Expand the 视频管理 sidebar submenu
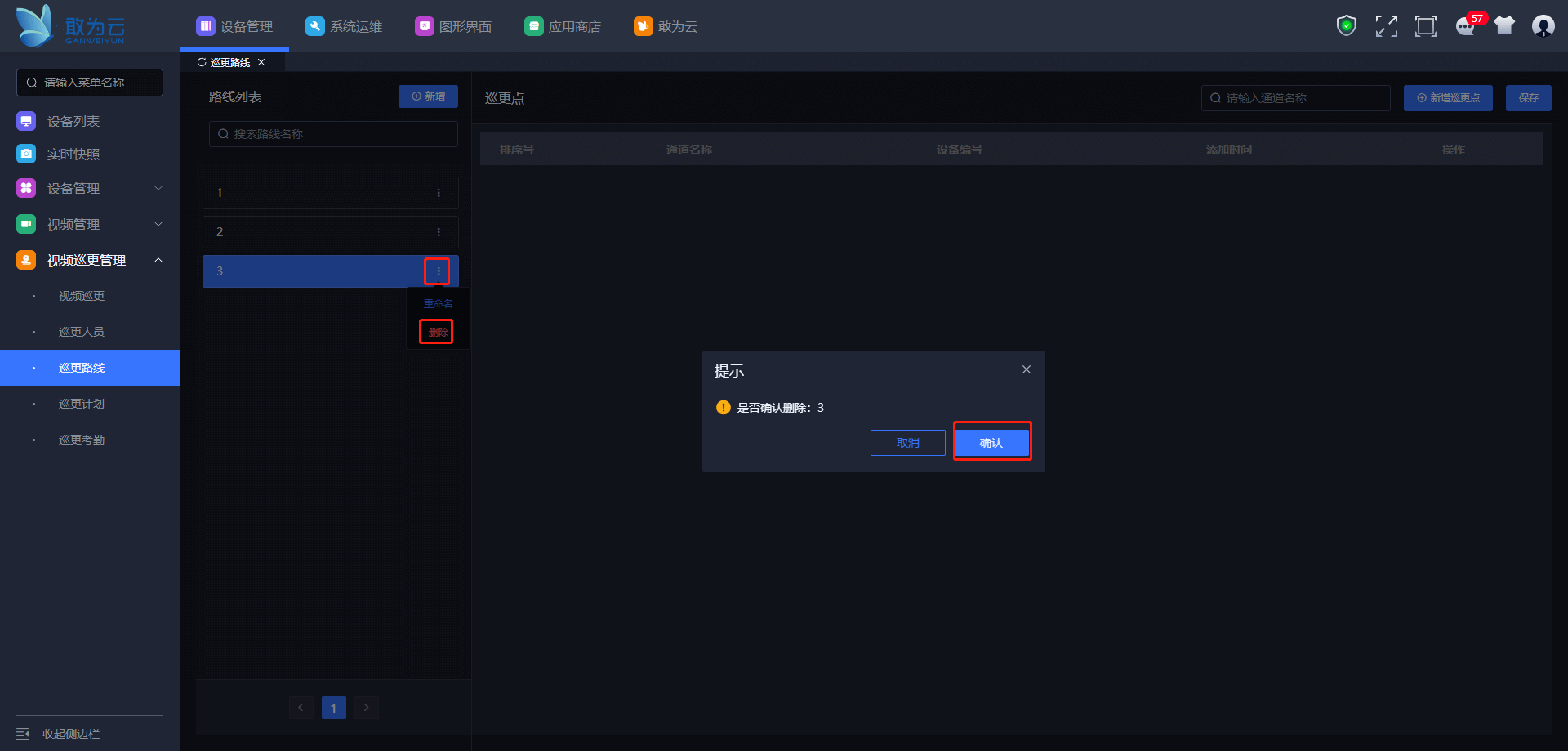1568x751 pixels. [x=158, y=224]
